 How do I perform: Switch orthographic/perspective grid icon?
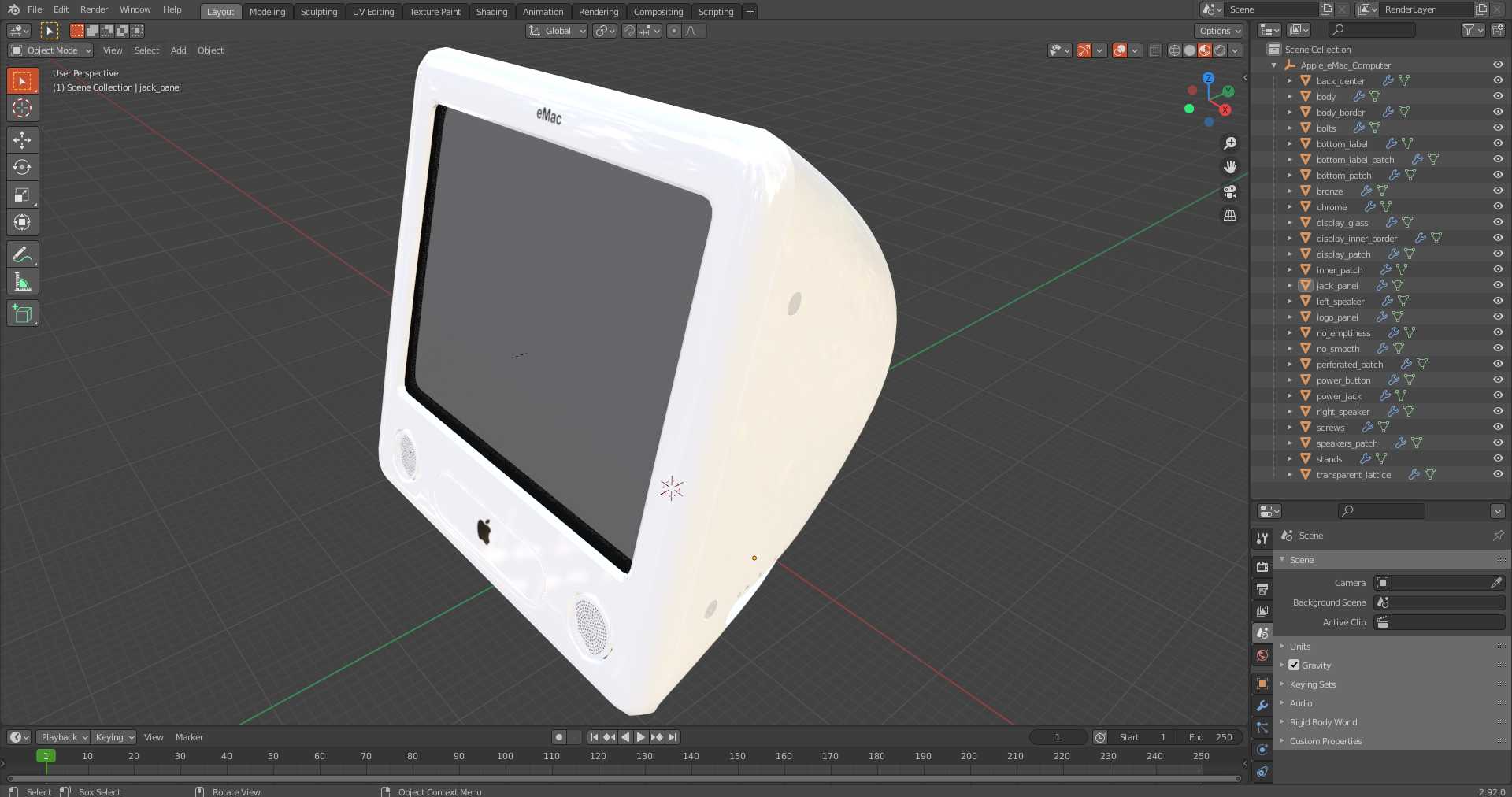click(1230, 215)
